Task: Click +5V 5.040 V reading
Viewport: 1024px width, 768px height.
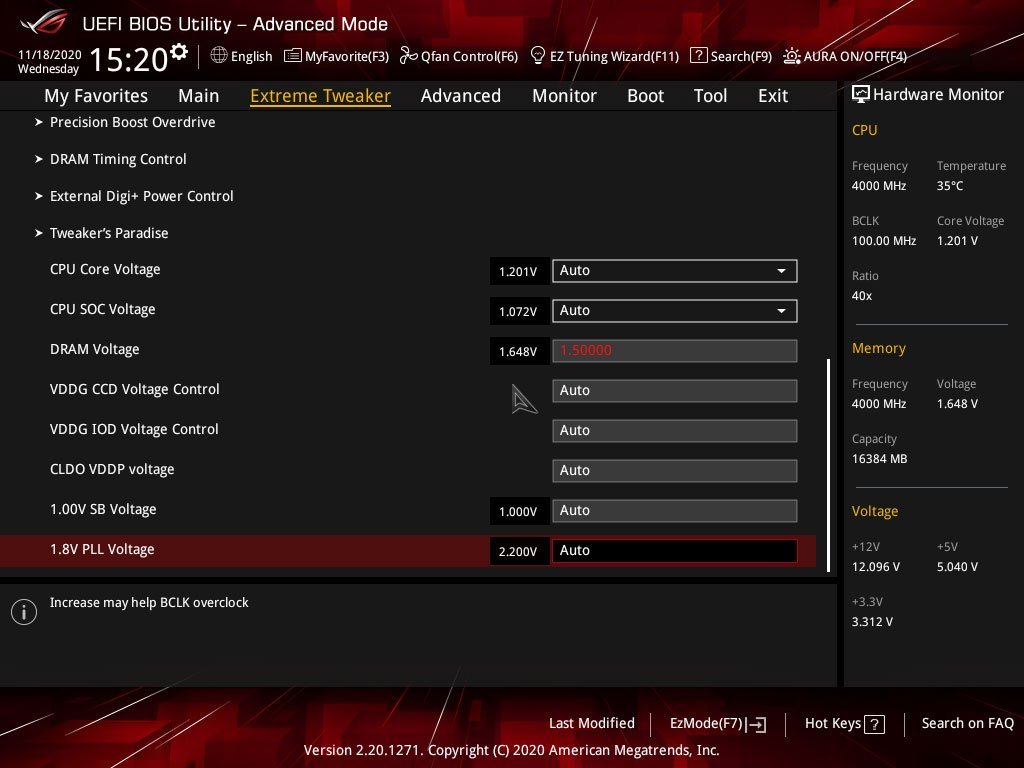Action: (x=957, y=567)
